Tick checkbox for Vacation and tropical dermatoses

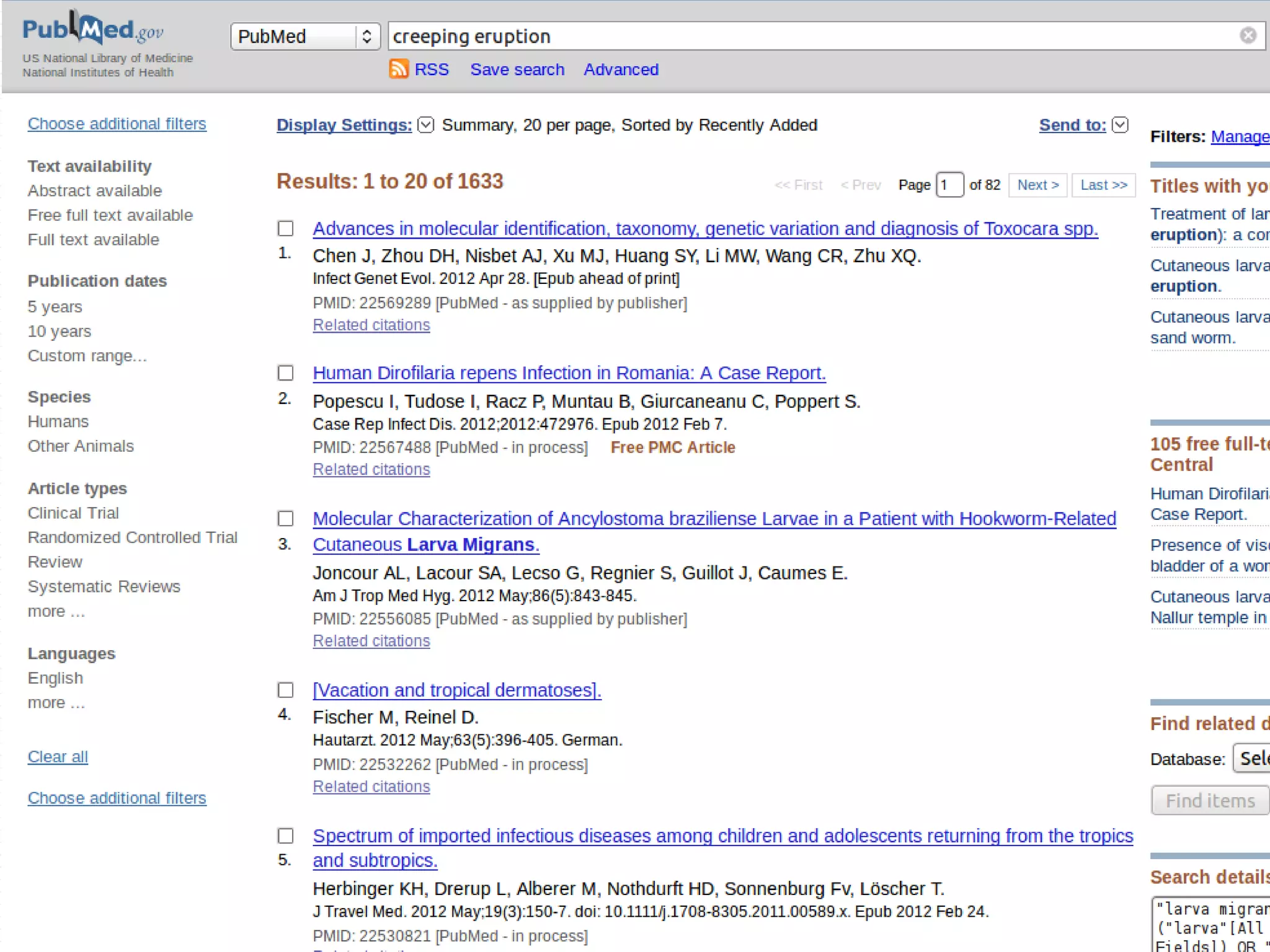(x=285, y=690)
